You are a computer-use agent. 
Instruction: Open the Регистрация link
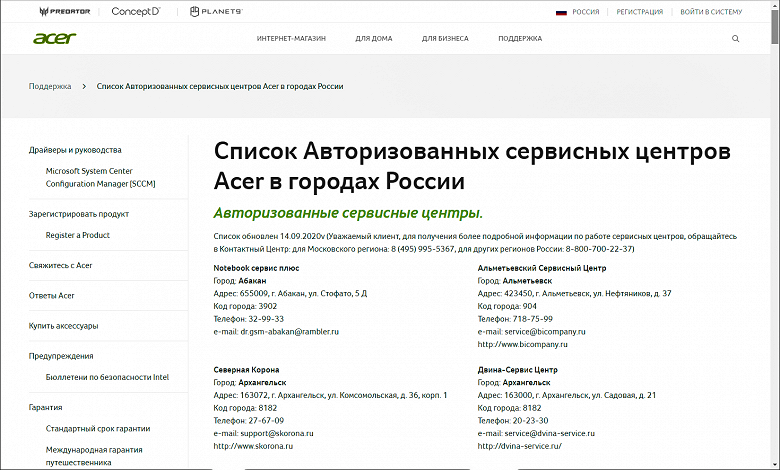click(x=639, y=12)
